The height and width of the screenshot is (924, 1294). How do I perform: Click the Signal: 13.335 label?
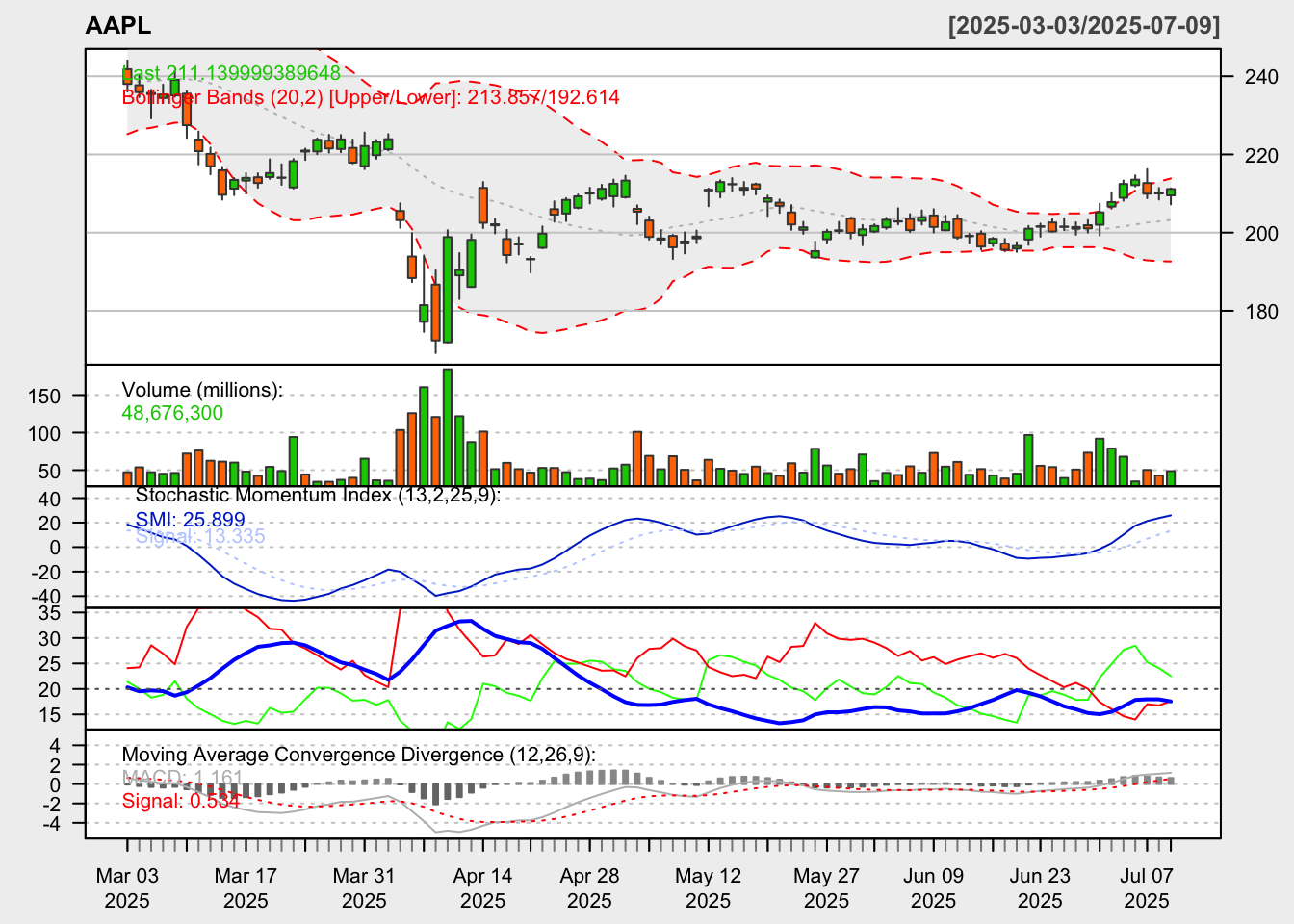tap(200, 536)
